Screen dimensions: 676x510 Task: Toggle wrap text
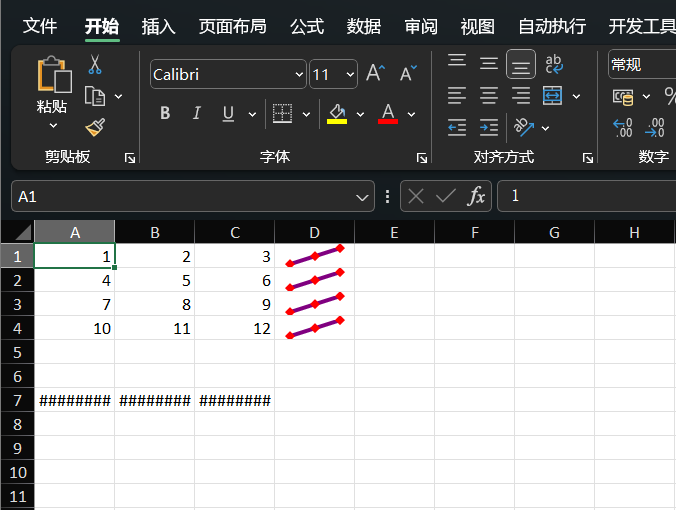point(554,64)
